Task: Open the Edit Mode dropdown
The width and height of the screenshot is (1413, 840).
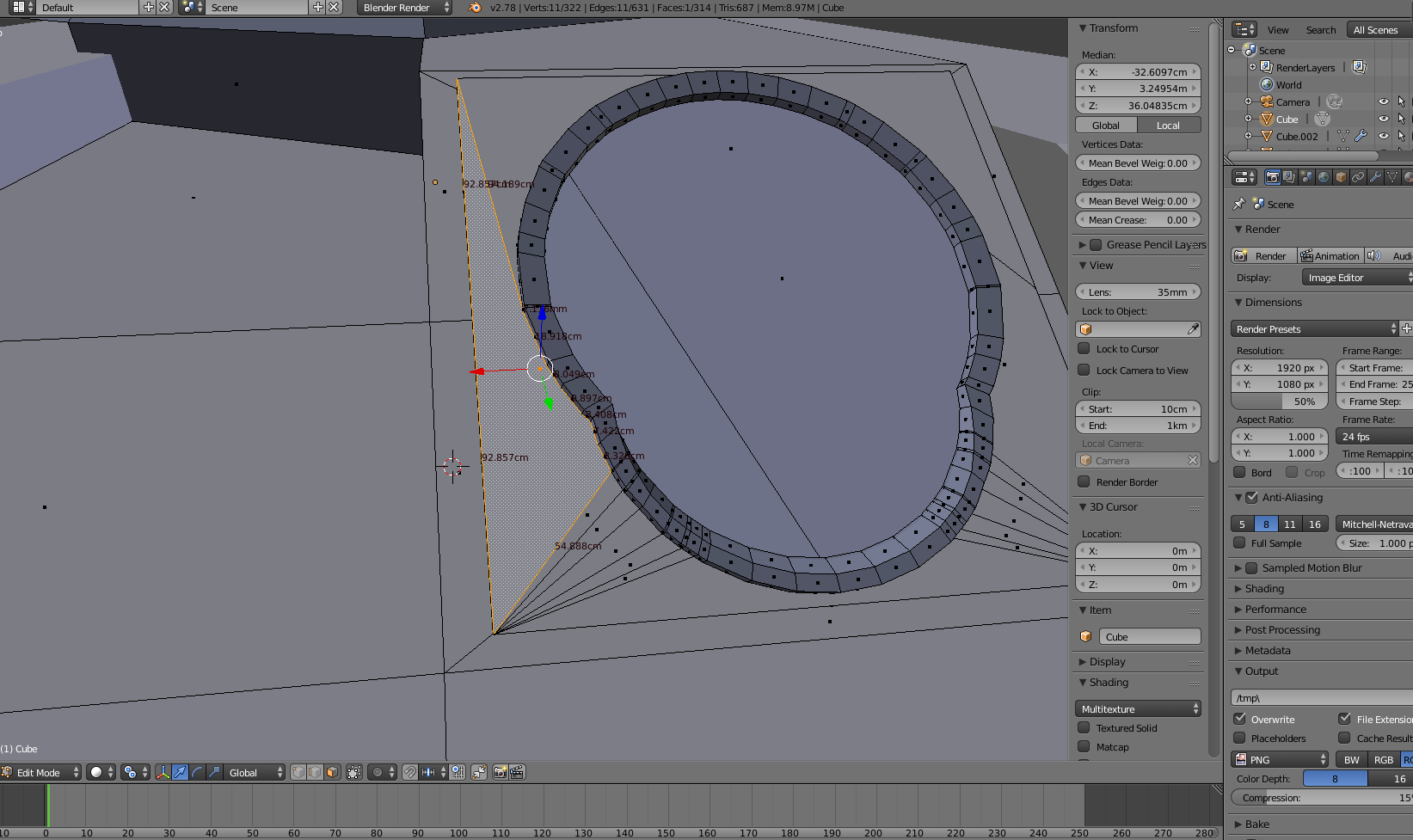Action: click(x=41, y=772)
